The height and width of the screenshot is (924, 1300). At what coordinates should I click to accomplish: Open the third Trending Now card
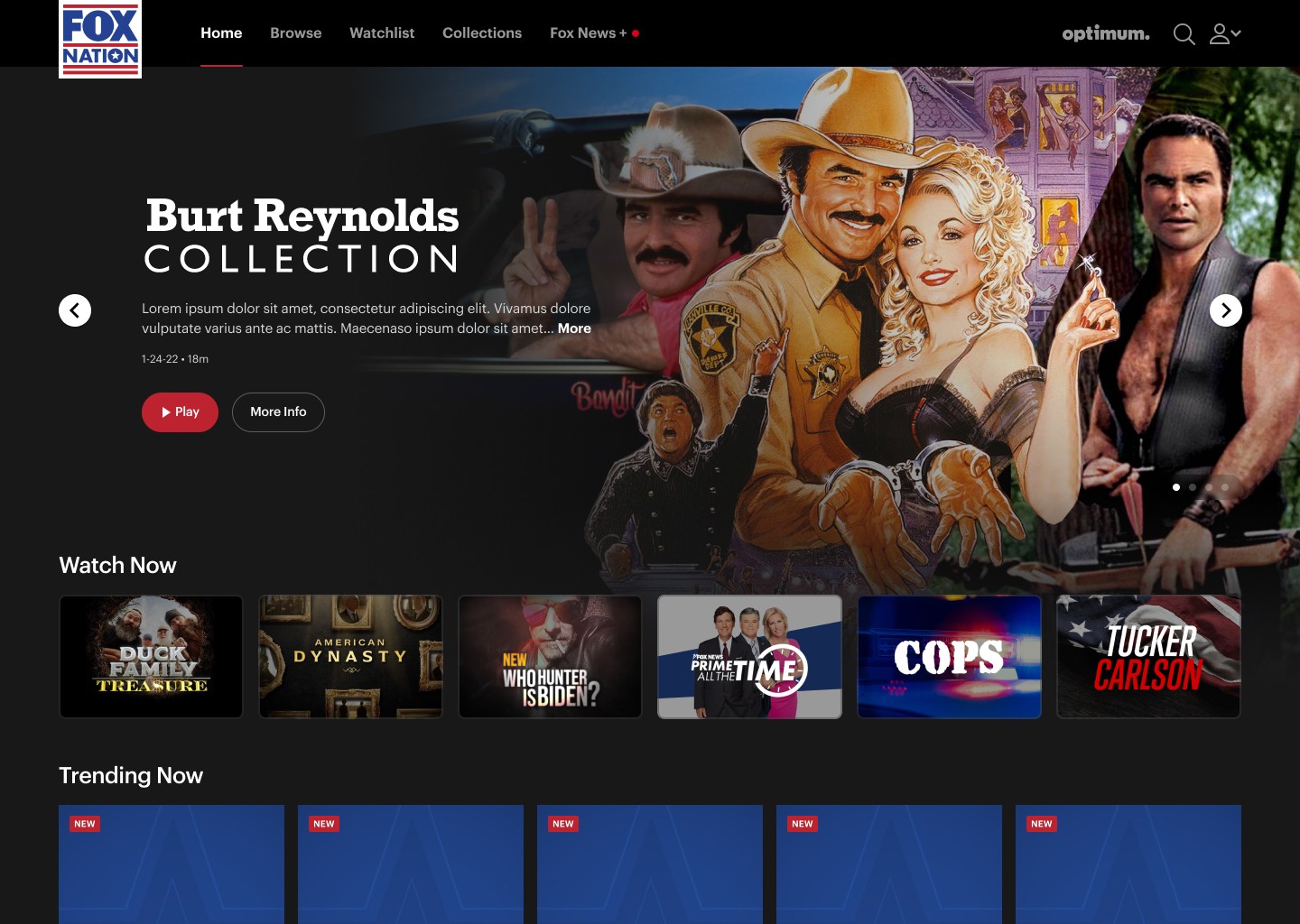[x=650, y=864]
